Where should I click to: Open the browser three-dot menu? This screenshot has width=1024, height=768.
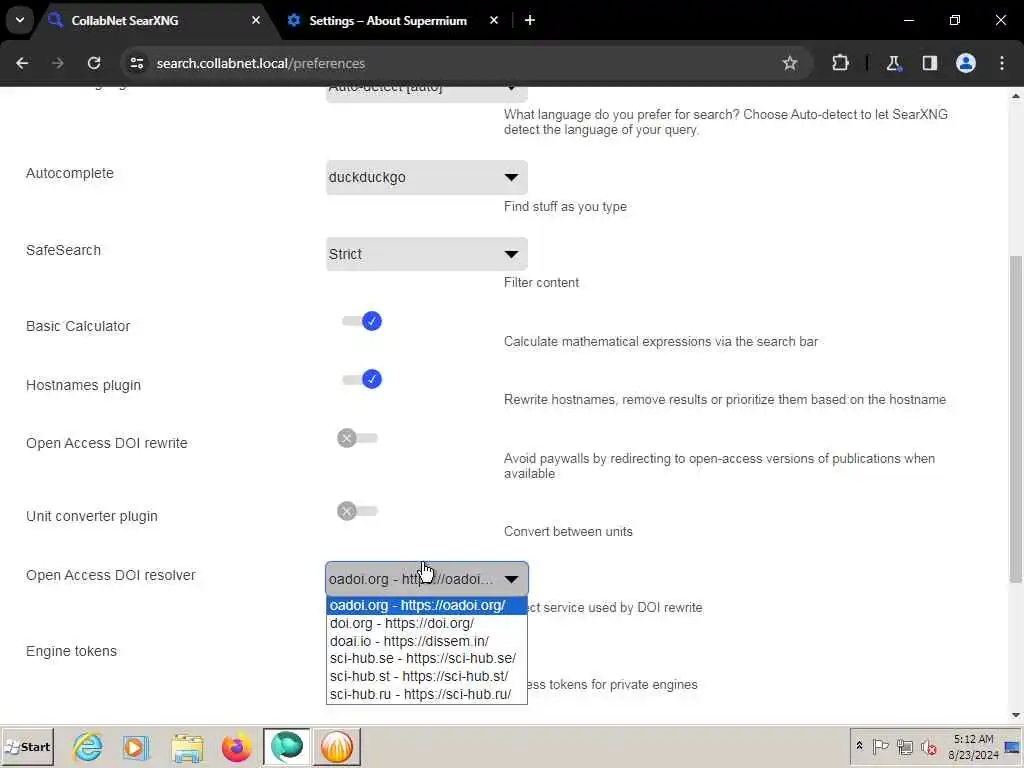[1002, 63]
